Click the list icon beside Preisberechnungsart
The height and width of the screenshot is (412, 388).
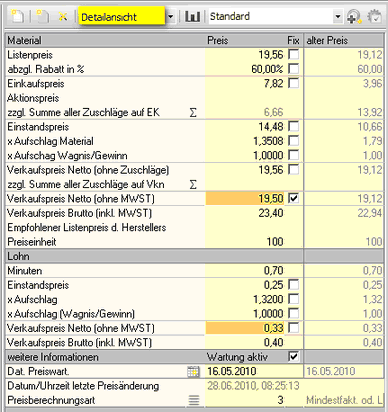[x=194, y=400]
